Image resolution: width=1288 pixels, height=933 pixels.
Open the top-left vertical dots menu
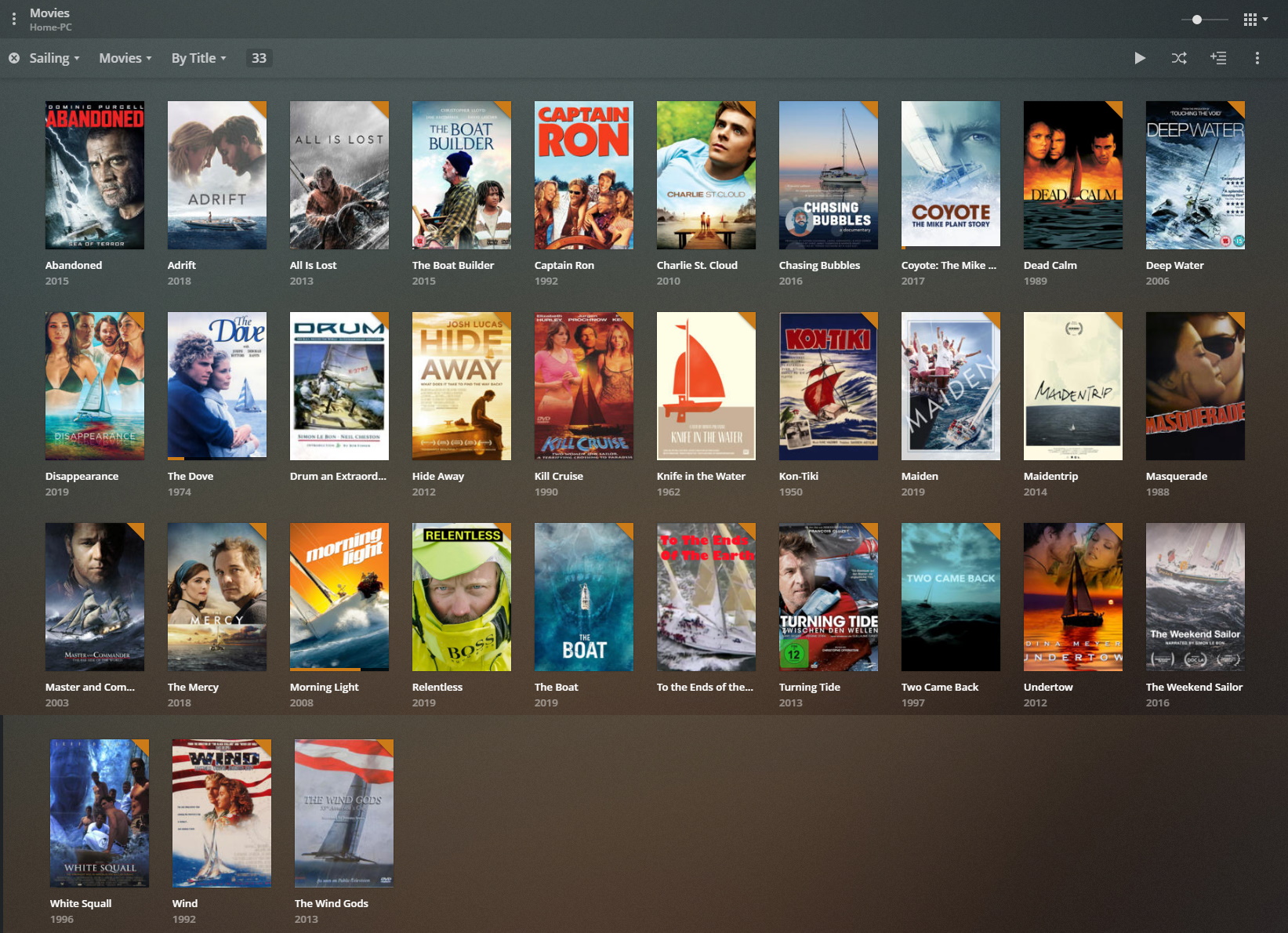pyautogui.click(x=14, y=19)
